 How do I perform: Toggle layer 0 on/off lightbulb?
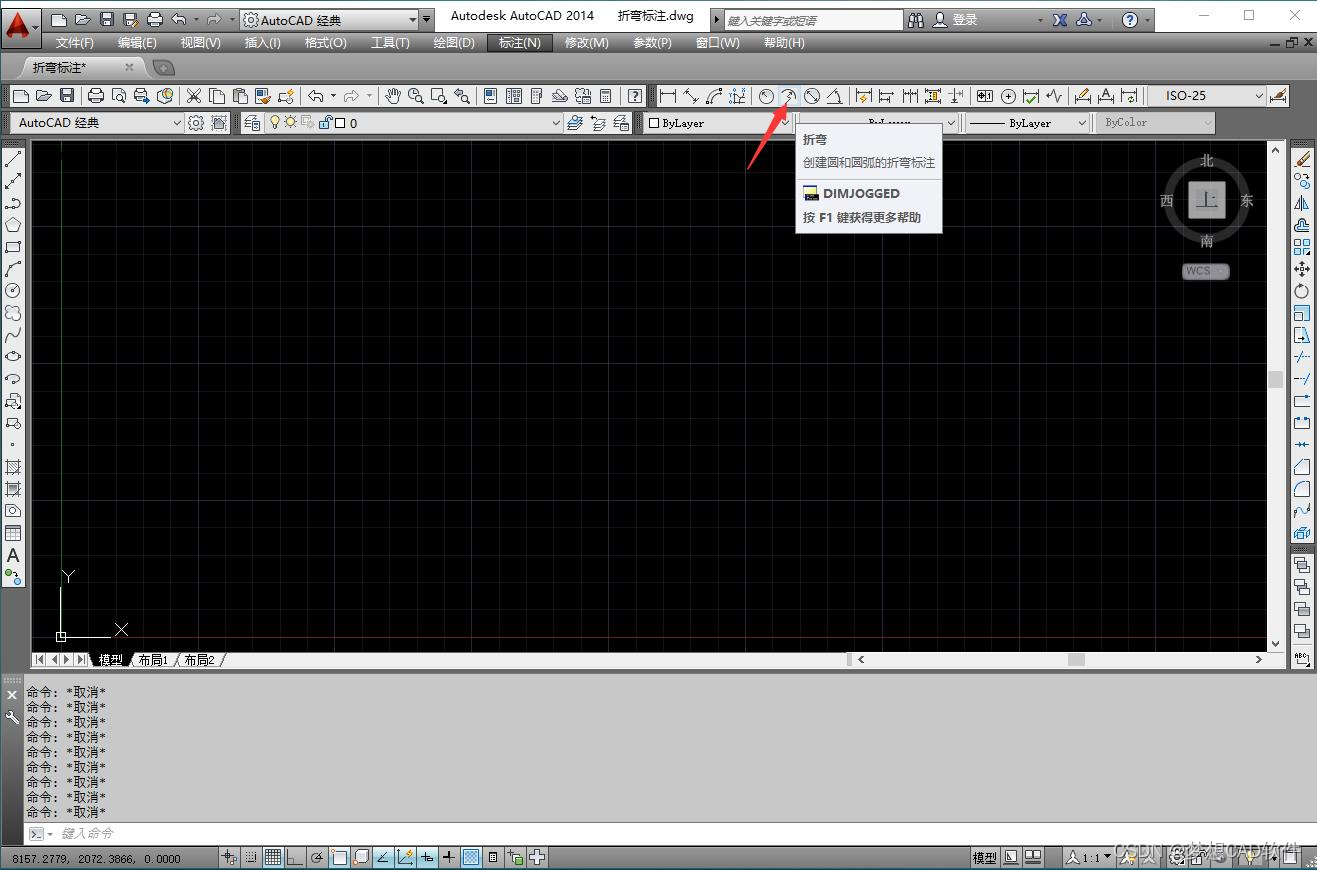click(275, 123)
